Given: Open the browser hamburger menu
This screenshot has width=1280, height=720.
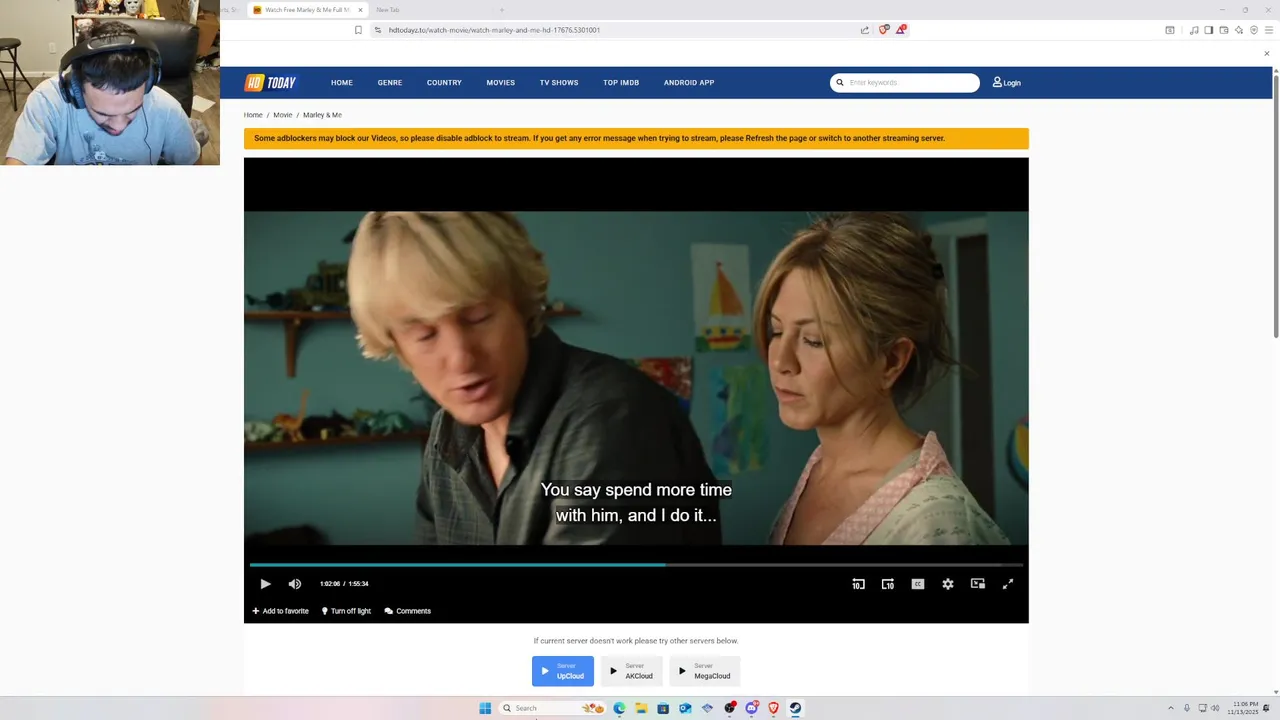Looking at the screenshot, I should coord(1268,30).
